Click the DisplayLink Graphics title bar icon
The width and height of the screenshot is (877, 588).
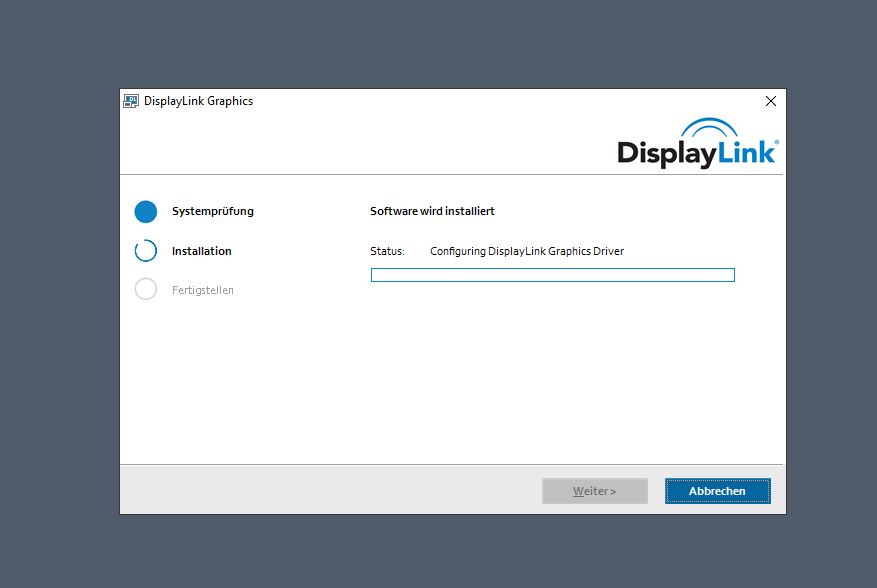(131, 101)
